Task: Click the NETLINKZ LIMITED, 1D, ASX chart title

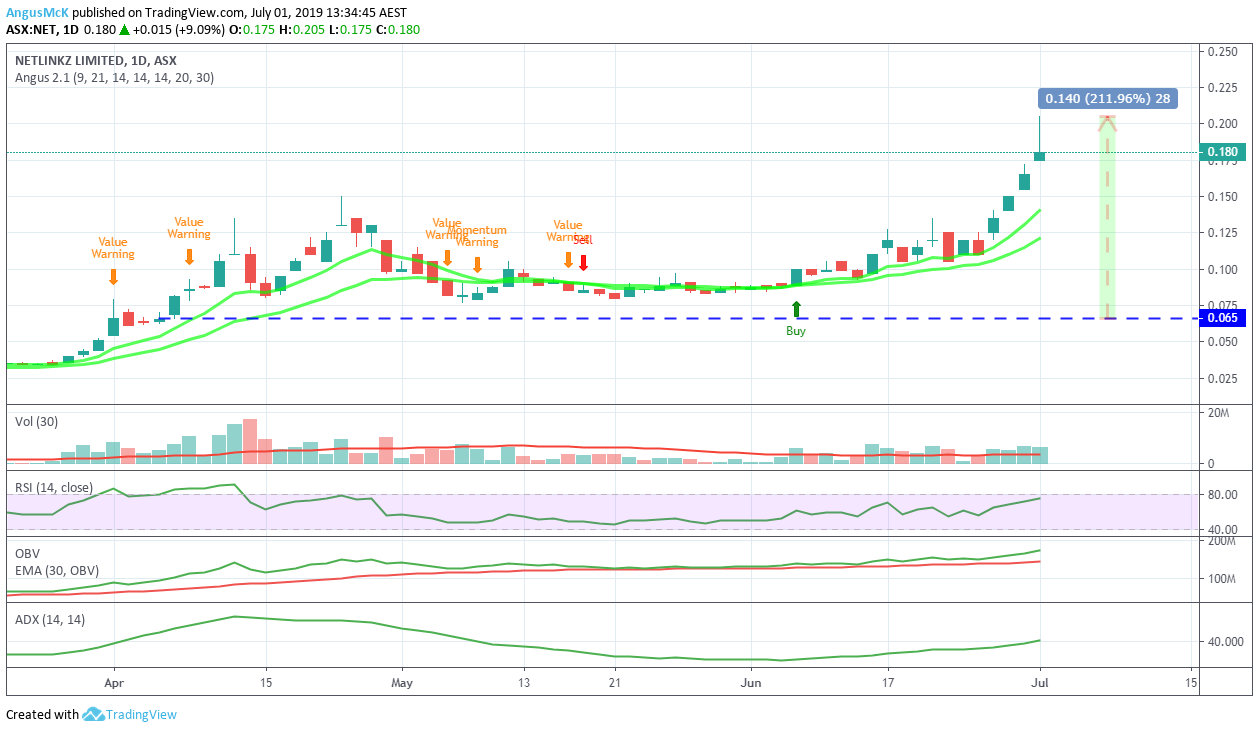Action: tap(95, 60)
